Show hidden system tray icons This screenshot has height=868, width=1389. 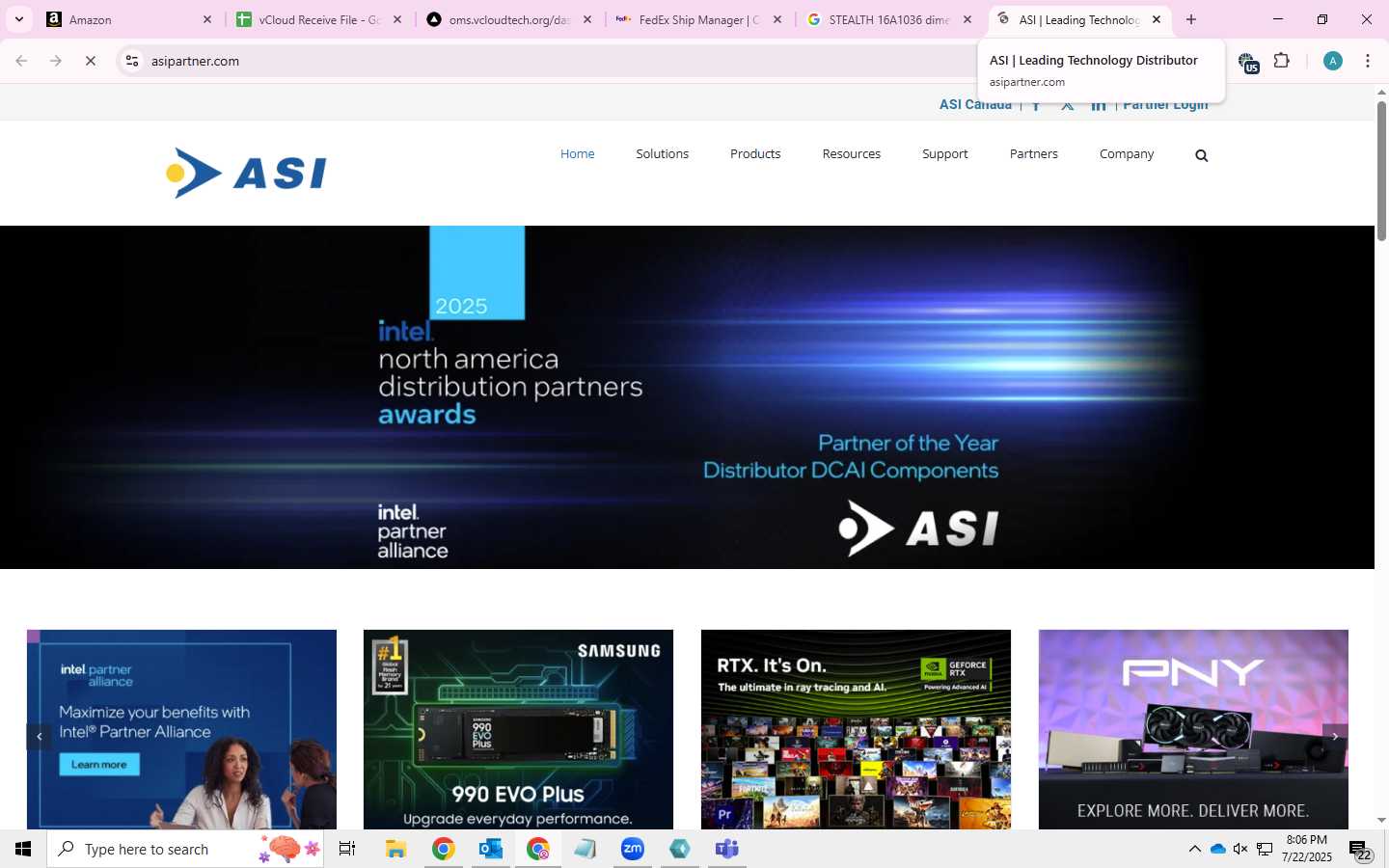(1194, 849)
